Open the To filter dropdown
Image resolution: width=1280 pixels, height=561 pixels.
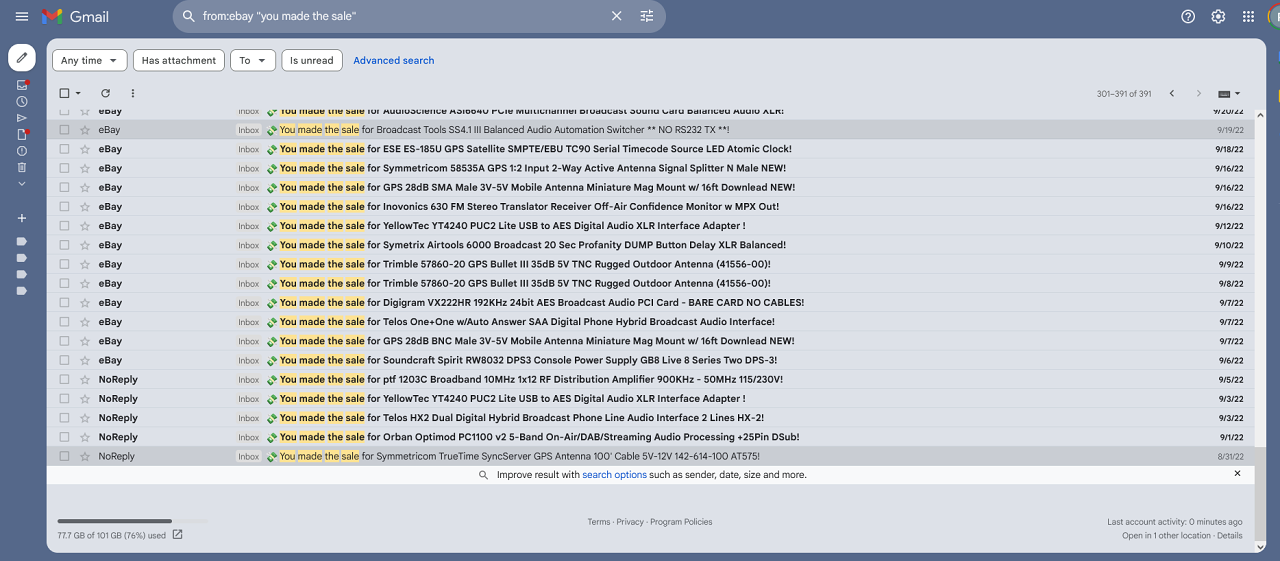coord(252,60)
